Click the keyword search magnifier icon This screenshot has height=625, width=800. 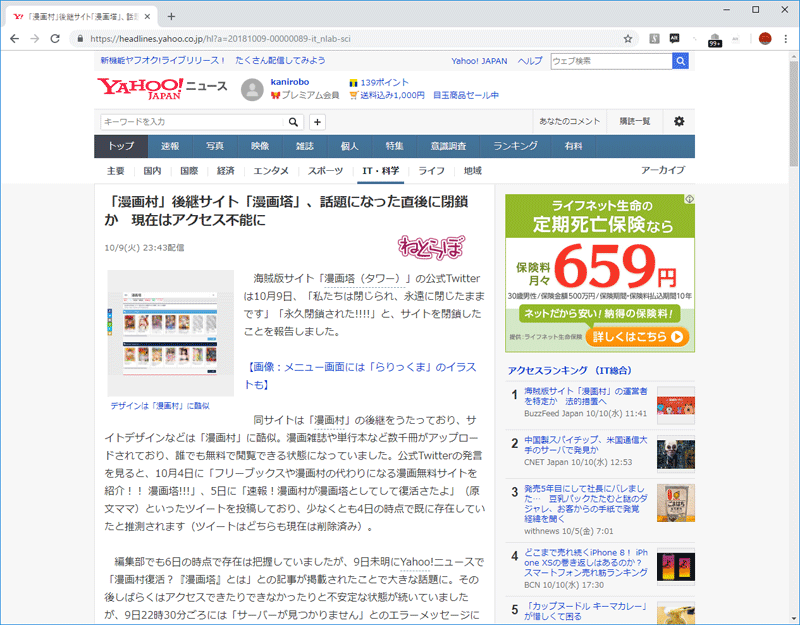click(x=293, y=122)
